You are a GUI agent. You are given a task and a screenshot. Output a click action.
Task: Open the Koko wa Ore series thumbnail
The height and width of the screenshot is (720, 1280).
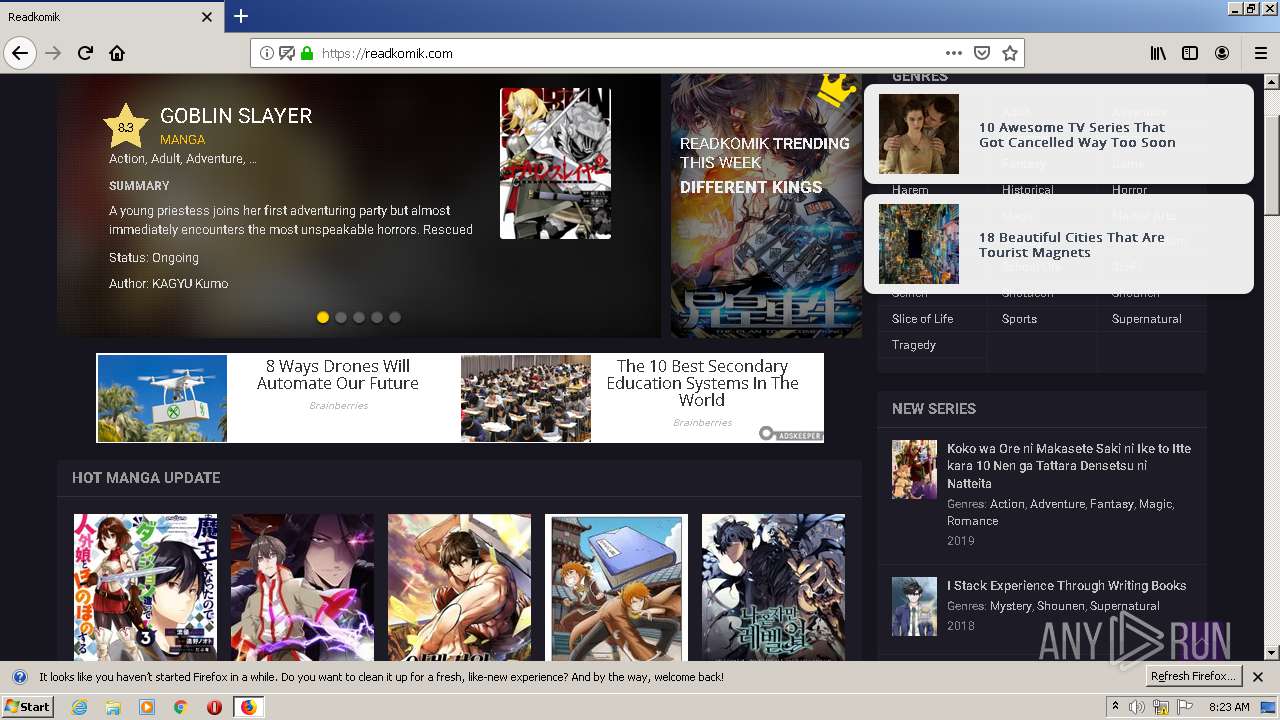(914, 469)
